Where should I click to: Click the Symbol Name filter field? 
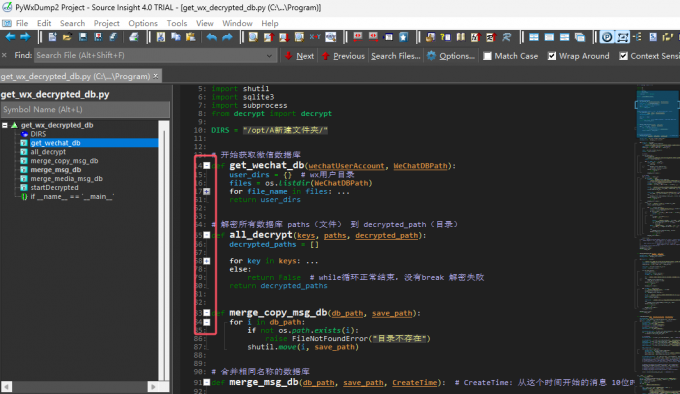(x=85, y=110)
